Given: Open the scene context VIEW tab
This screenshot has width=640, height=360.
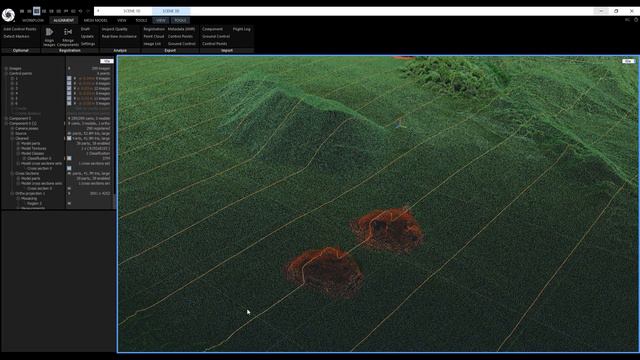Looking at the screenshot, I should click(161, 20).
